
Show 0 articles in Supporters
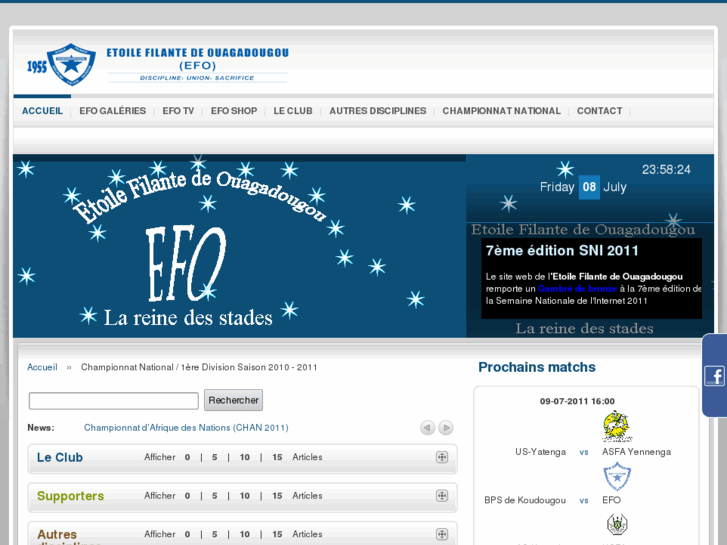point(187,496)
